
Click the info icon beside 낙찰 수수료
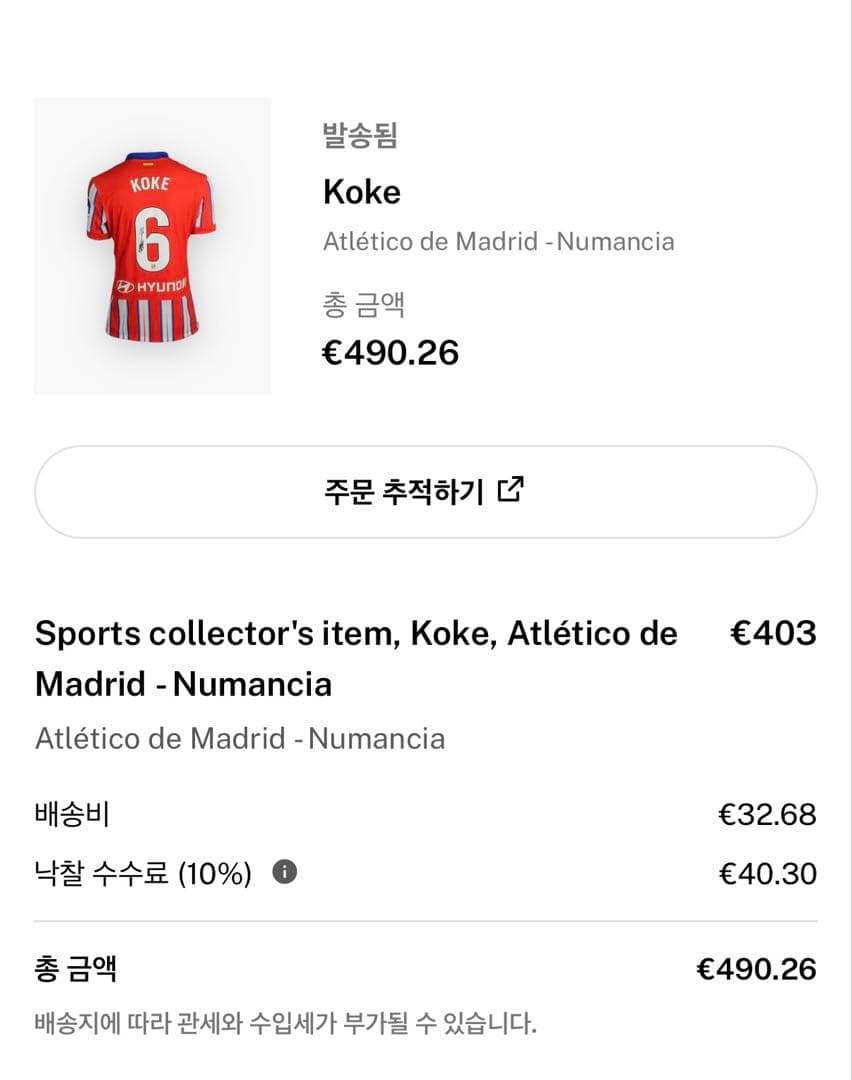284,873
